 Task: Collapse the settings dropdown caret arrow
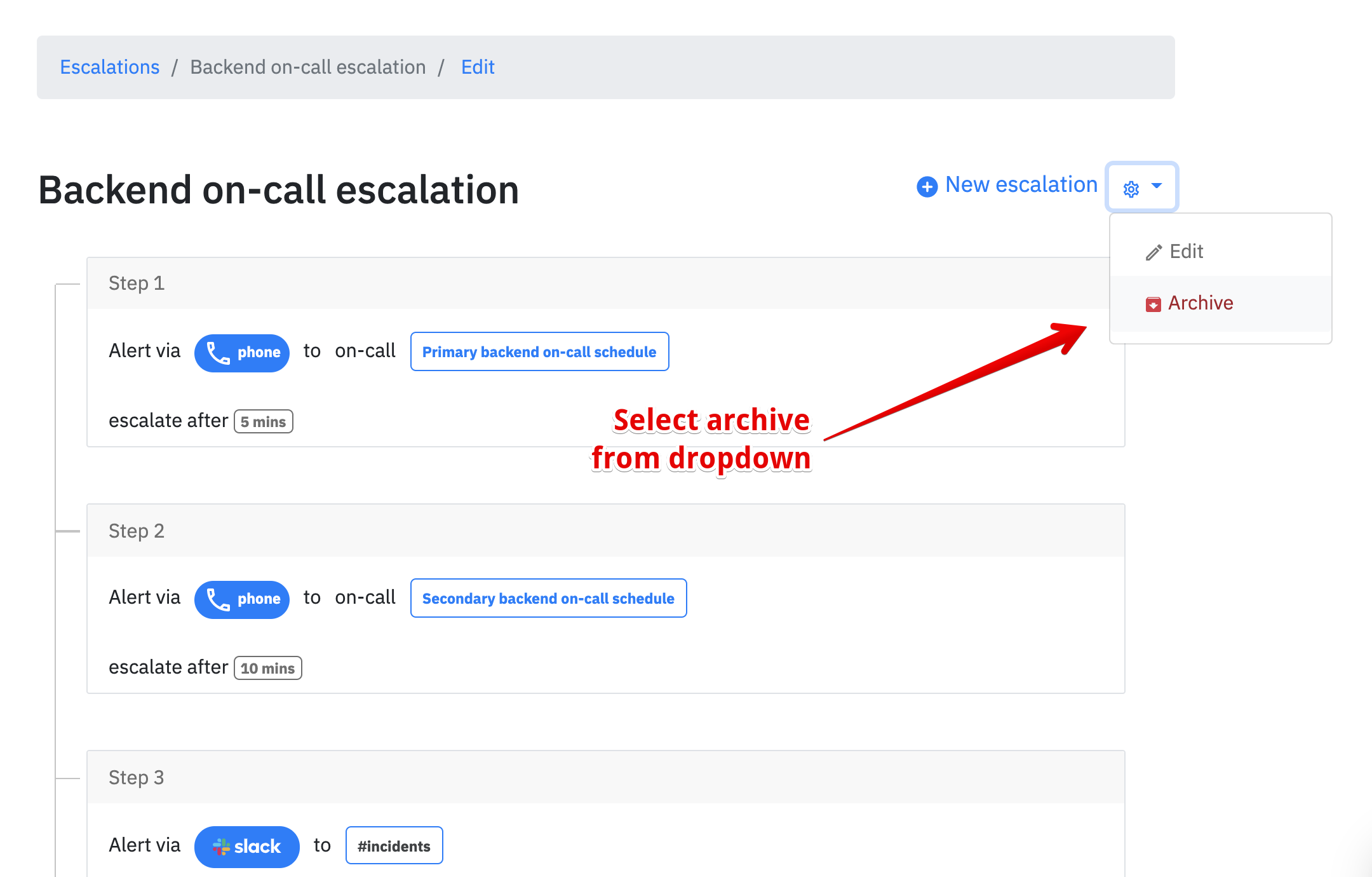(1157, 186)
